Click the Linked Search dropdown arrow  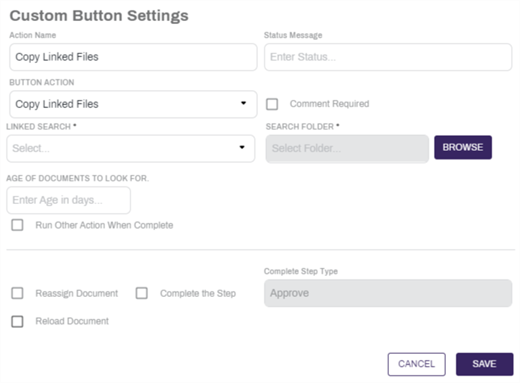(x=242, y=147)
